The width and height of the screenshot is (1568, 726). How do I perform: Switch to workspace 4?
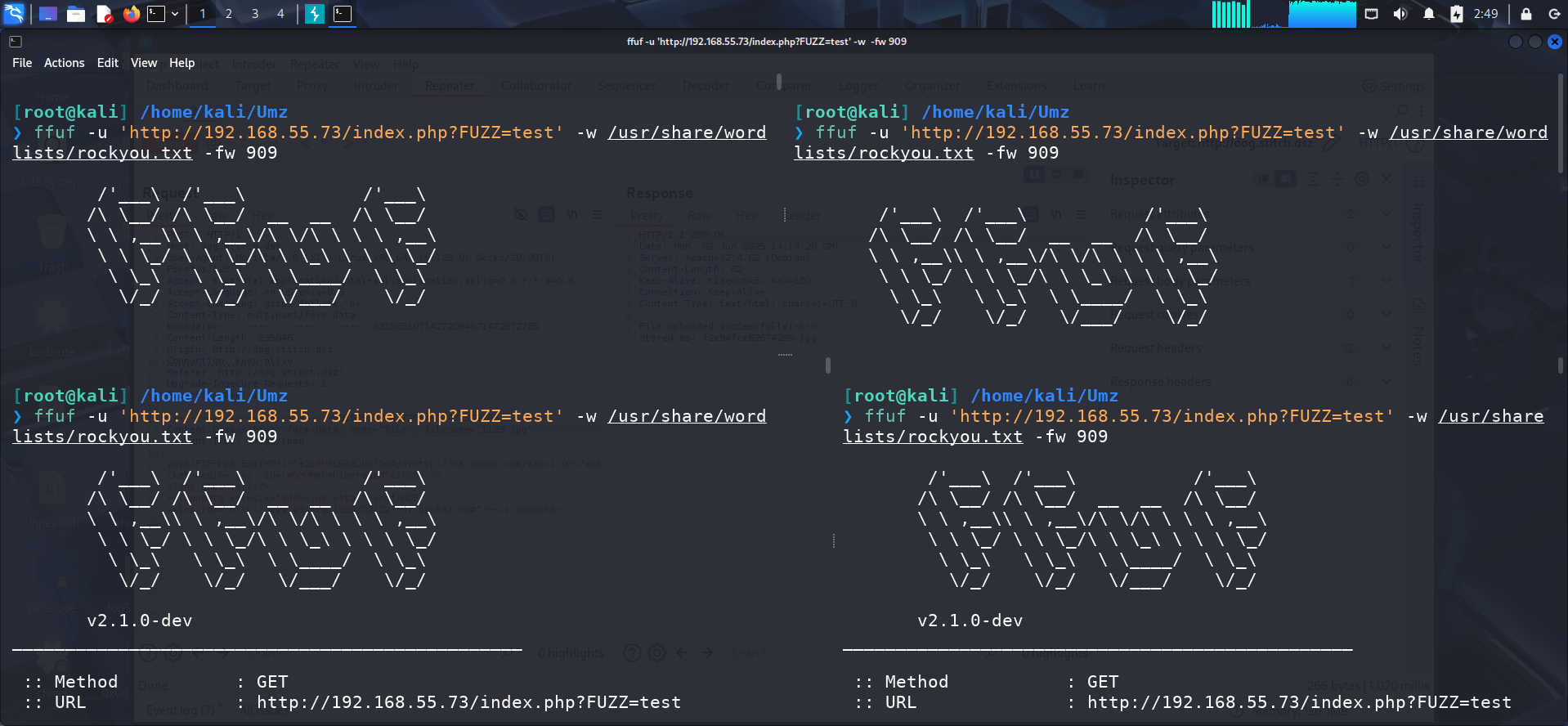tap(280, 14)
